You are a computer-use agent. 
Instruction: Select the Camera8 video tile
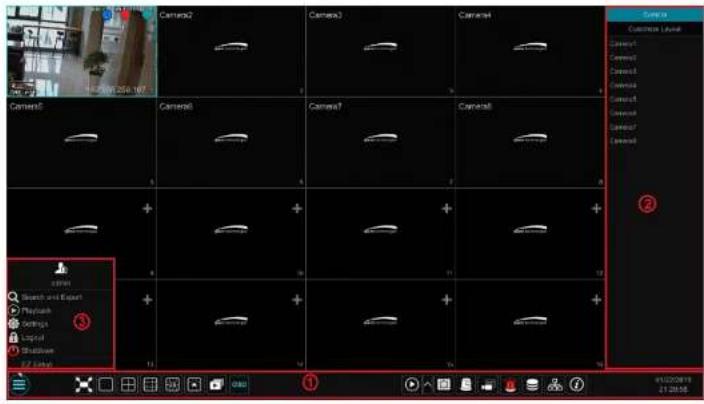tap(530, 142)
